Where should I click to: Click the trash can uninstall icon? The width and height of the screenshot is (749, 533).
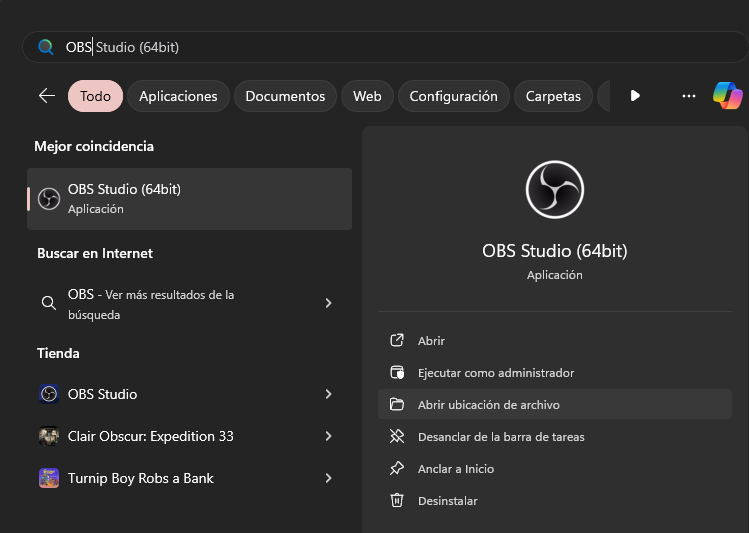[397, 501]
